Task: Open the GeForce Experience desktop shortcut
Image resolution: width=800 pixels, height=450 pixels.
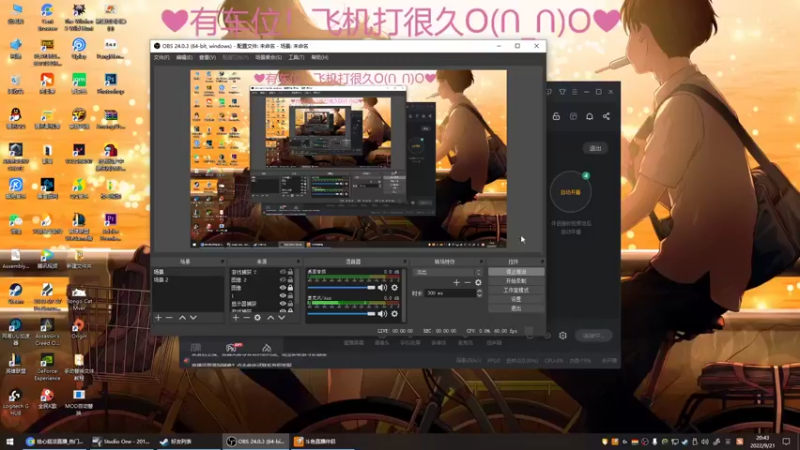Action: click(x=47, y=367)
